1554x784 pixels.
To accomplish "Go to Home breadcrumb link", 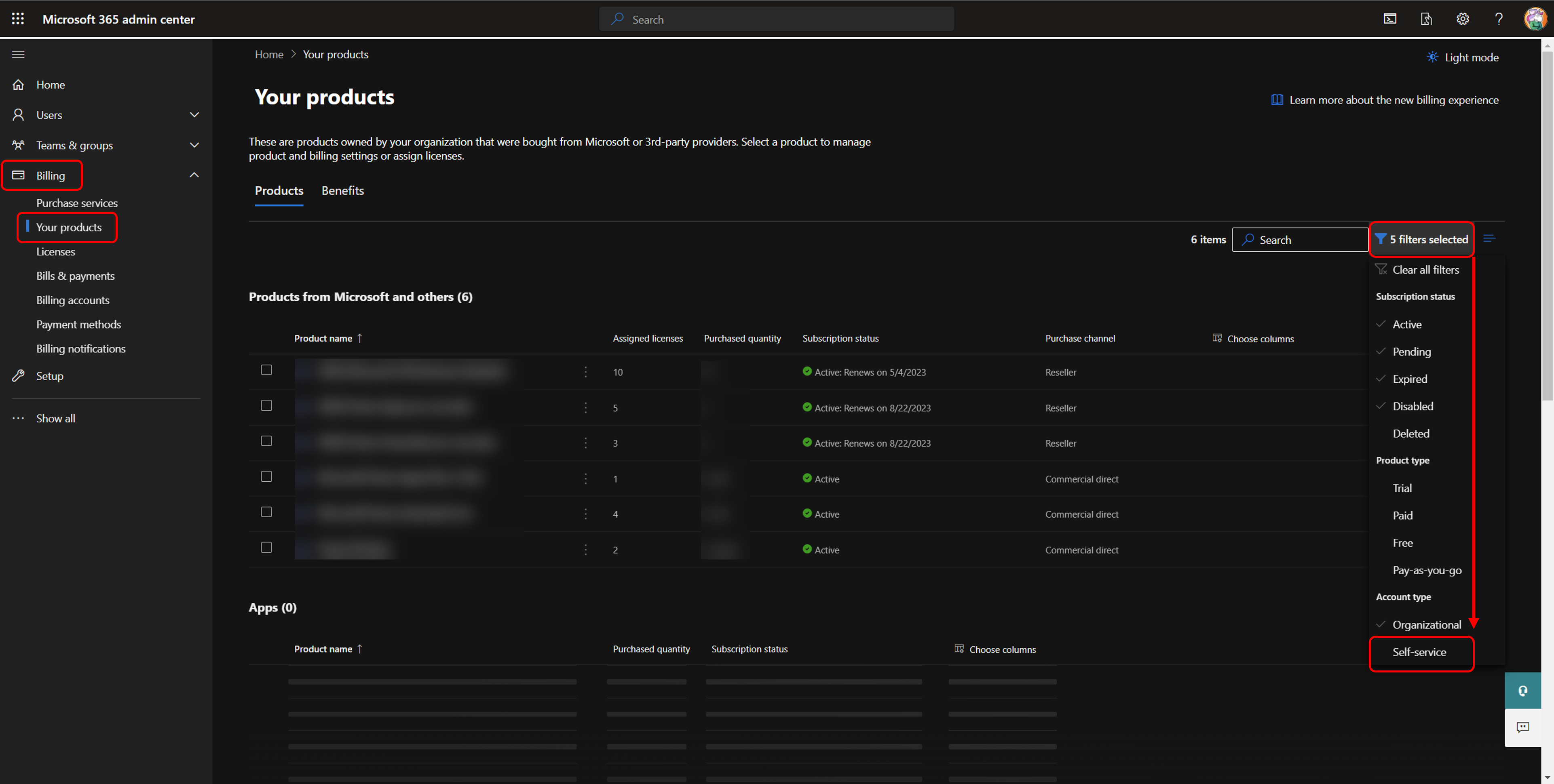I will (268, 54).
